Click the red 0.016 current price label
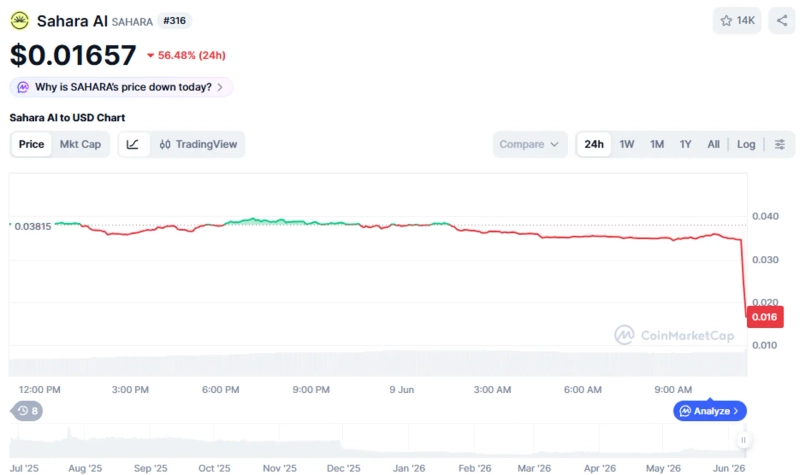The width and height of the screenshot is (800, 475). [x=764, y=317]
